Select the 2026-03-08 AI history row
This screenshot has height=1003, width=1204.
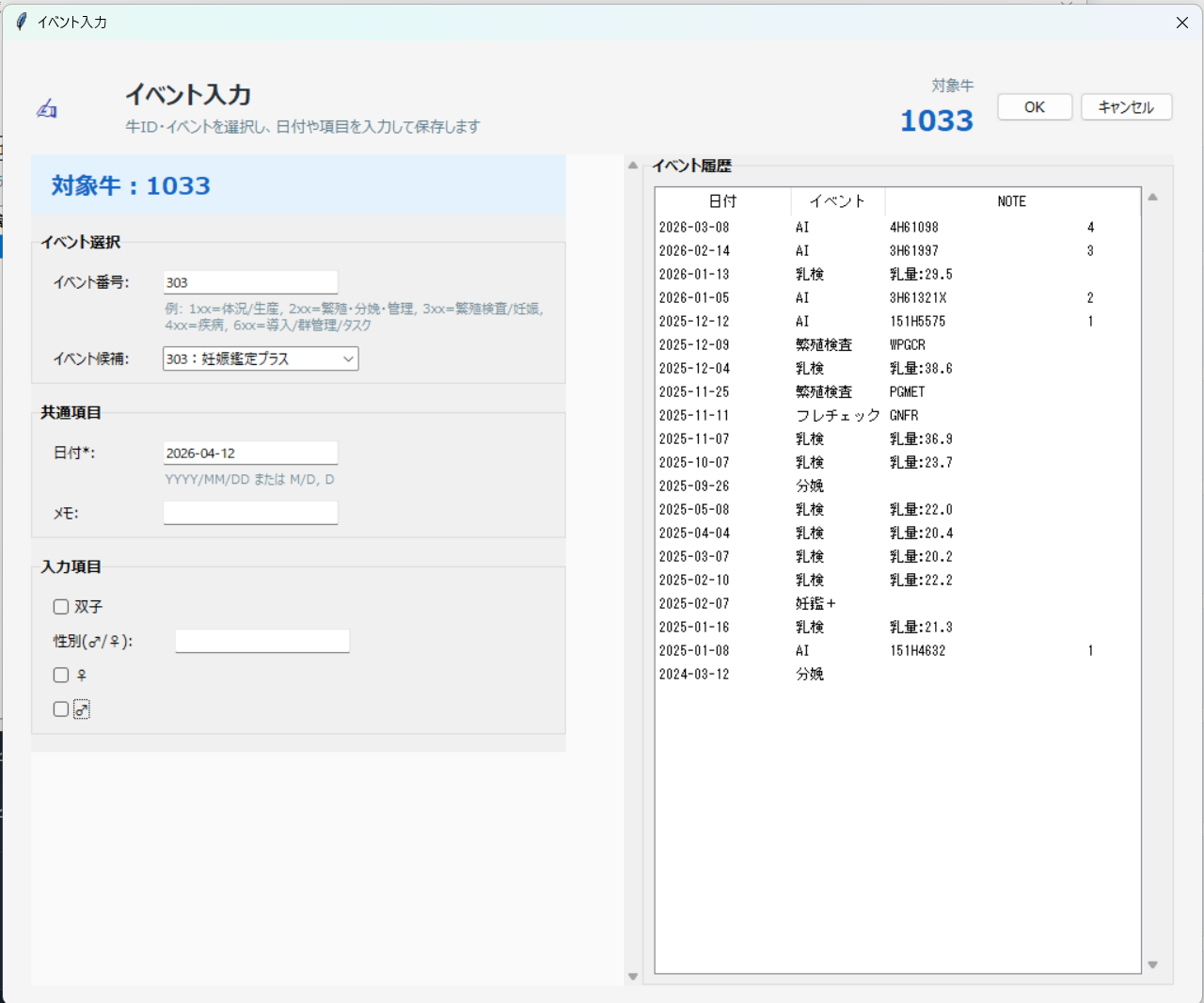coord(897,228)
